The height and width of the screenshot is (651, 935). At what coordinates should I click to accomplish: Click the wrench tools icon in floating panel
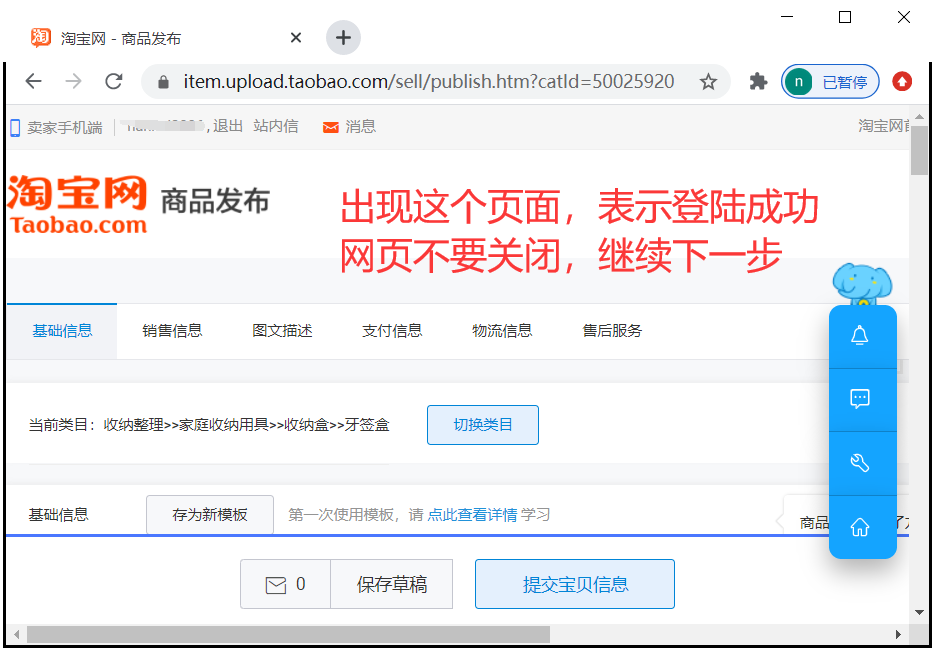click(859, 463)
